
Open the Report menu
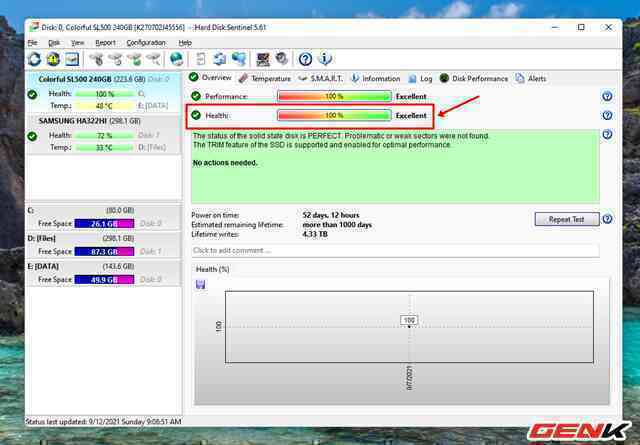(x=105, y=43)
